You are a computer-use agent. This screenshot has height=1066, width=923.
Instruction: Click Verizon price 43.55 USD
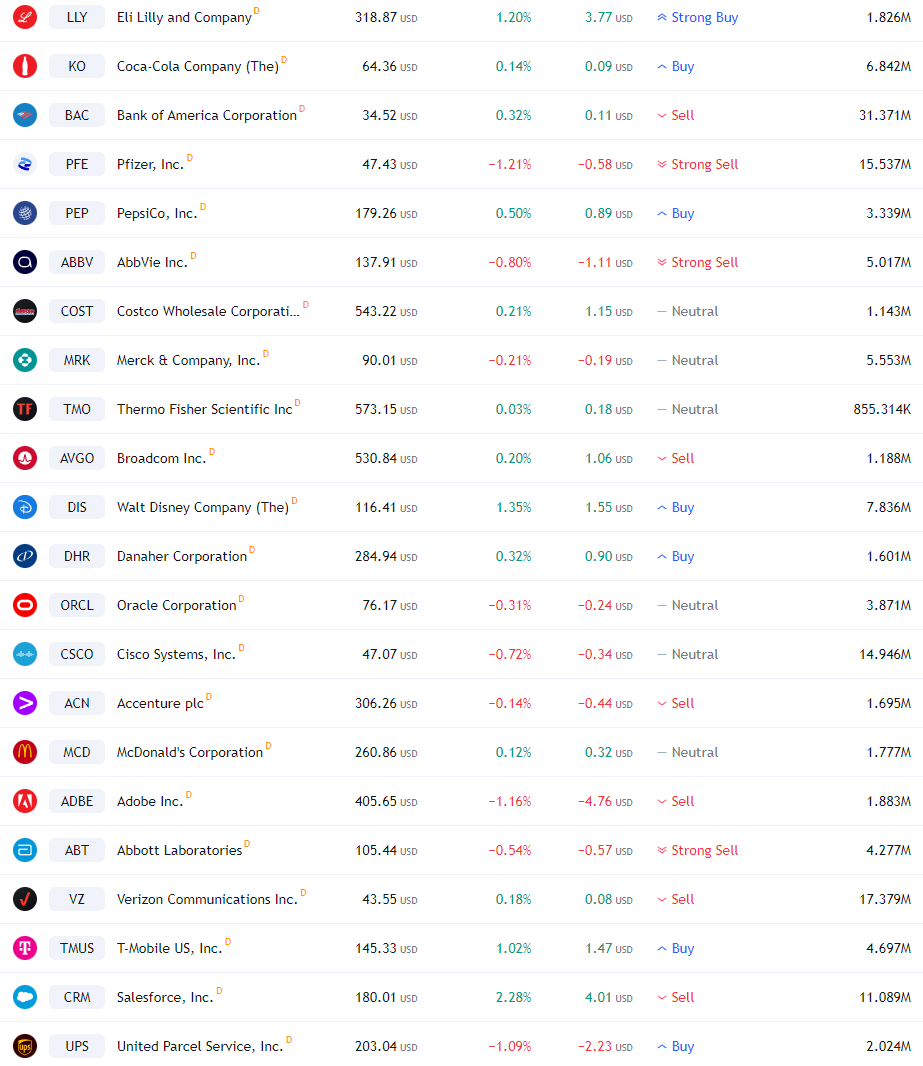coord(389,899)
